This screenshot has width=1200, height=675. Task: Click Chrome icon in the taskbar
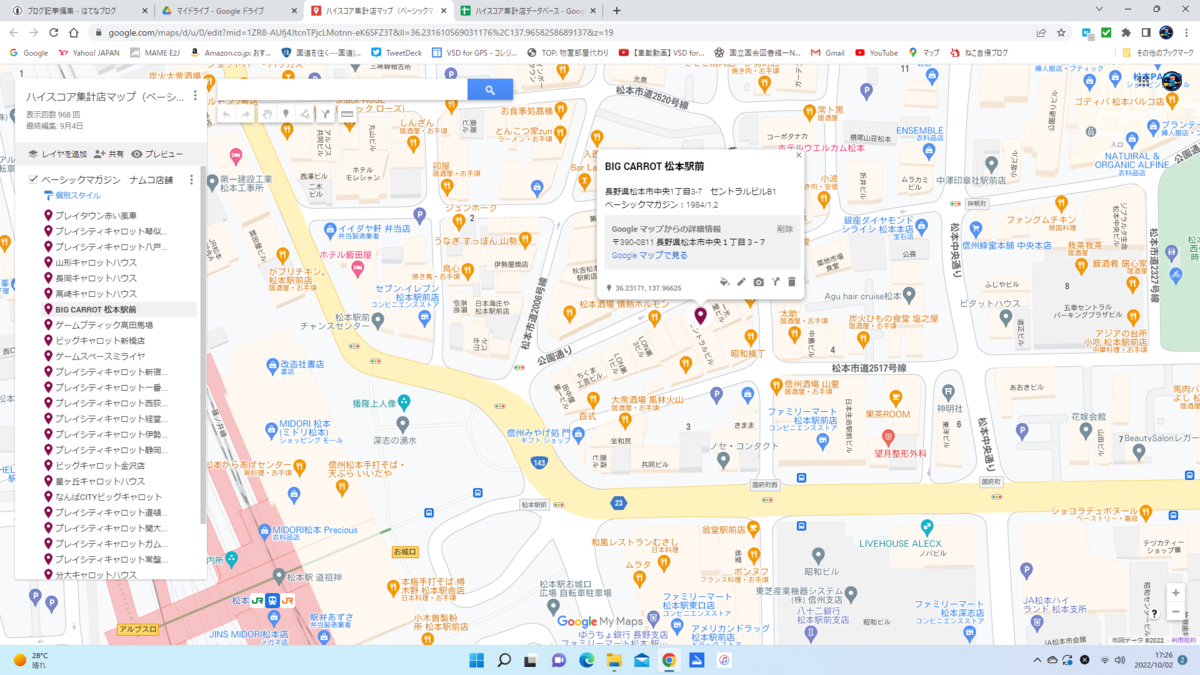(669, 660)
